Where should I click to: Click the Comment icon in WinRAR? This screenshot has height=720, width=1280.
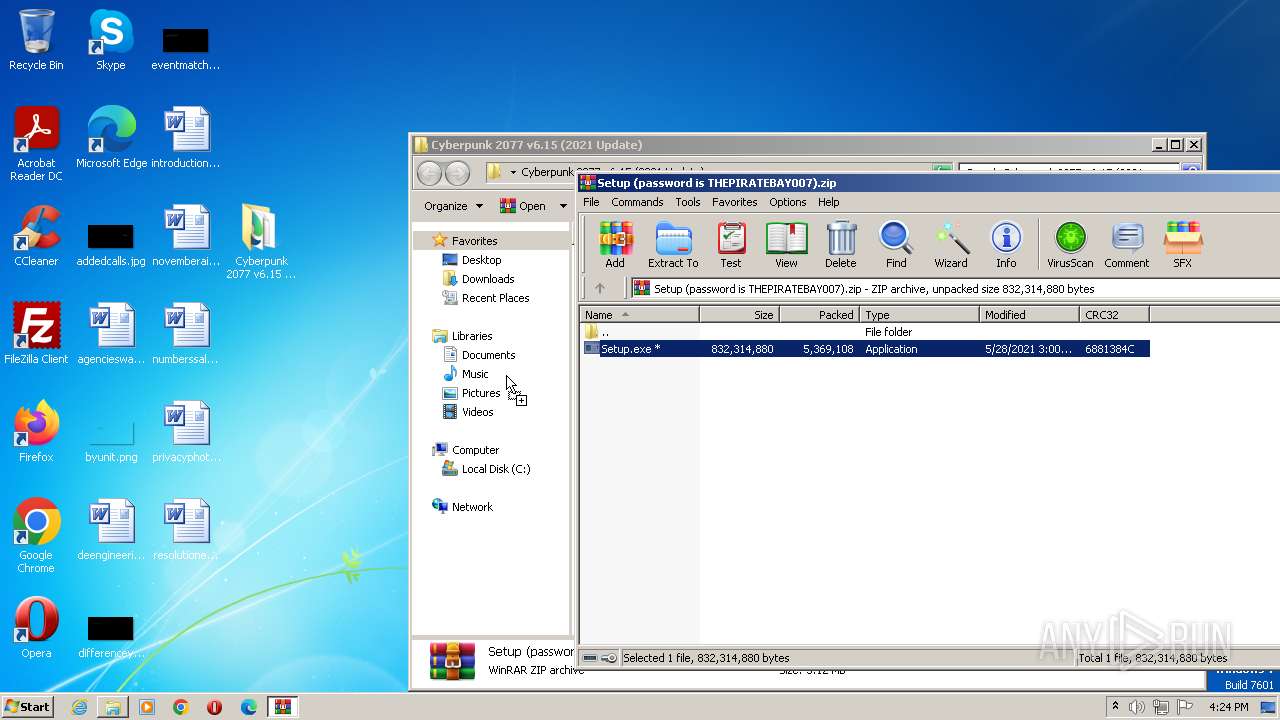[1127, 245]
